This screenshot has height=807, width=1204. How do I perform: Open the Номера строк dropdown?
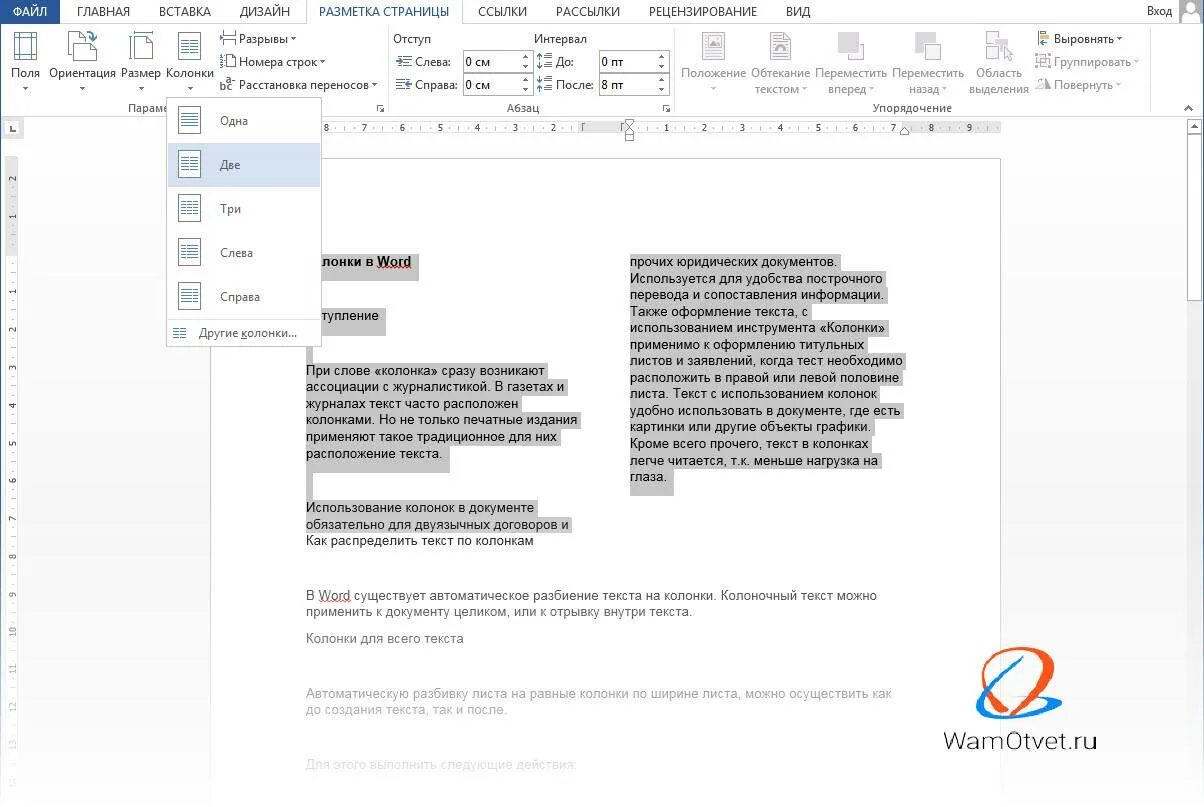(x=273, y=62)
